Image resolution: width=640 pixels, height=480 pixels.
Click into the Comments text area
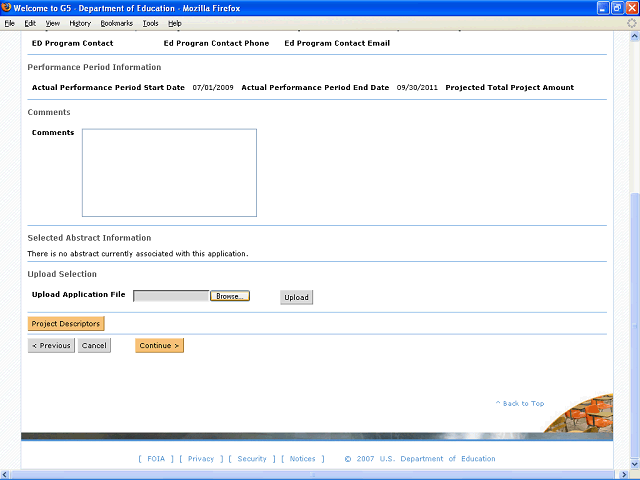pyautogui.click(x=169, y=173)
